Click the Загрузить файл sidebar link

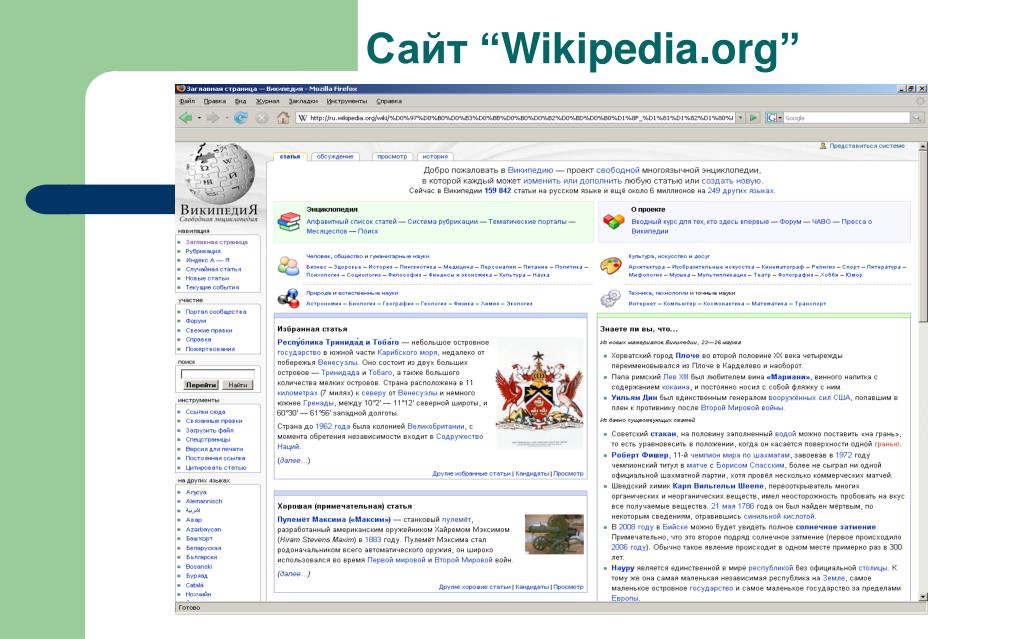(x=209, y=430)
